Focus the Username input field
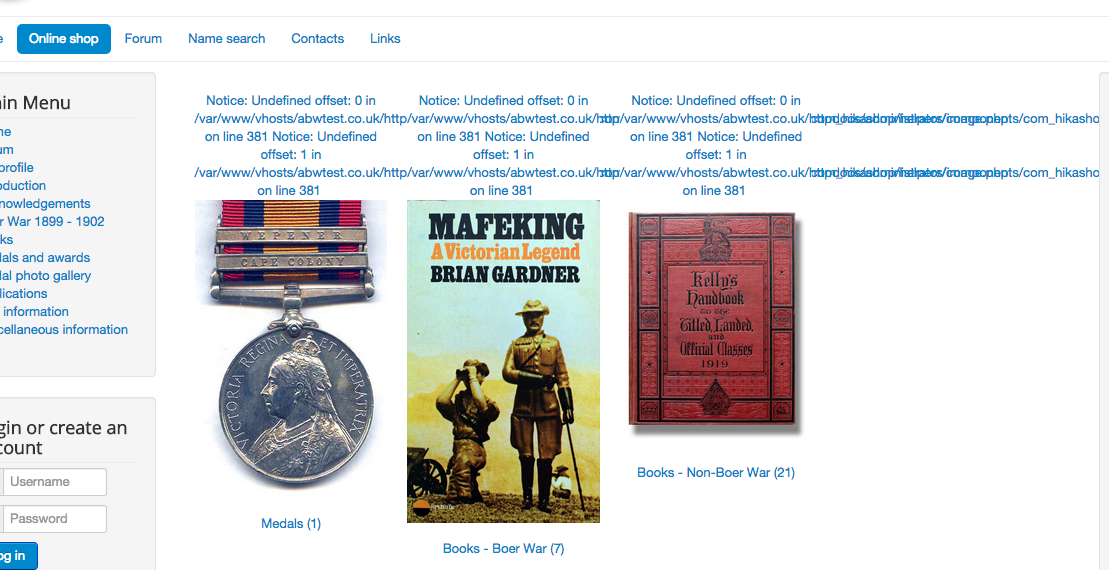The image size is (1109, 570). (x=54, y=482)
